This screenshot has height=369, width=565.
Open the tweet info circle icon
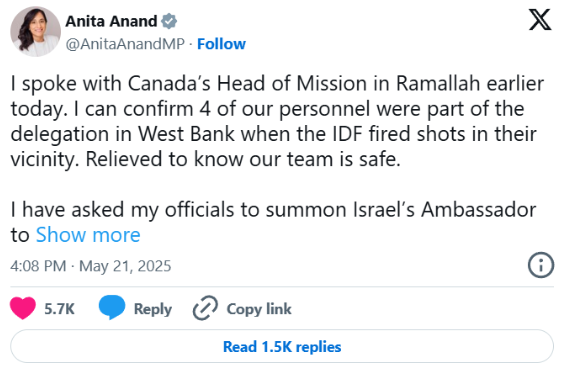click(541, 265)
